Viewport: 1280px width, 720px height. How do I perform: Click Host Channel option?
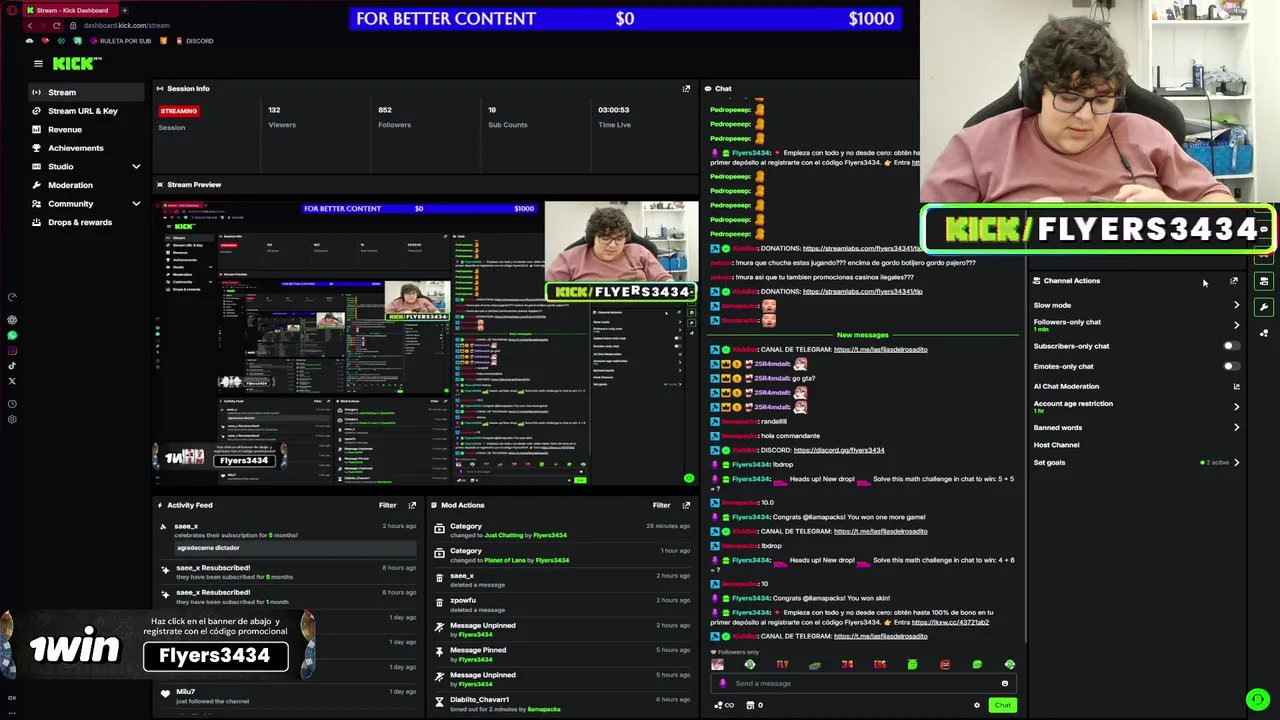point(1056,445)
